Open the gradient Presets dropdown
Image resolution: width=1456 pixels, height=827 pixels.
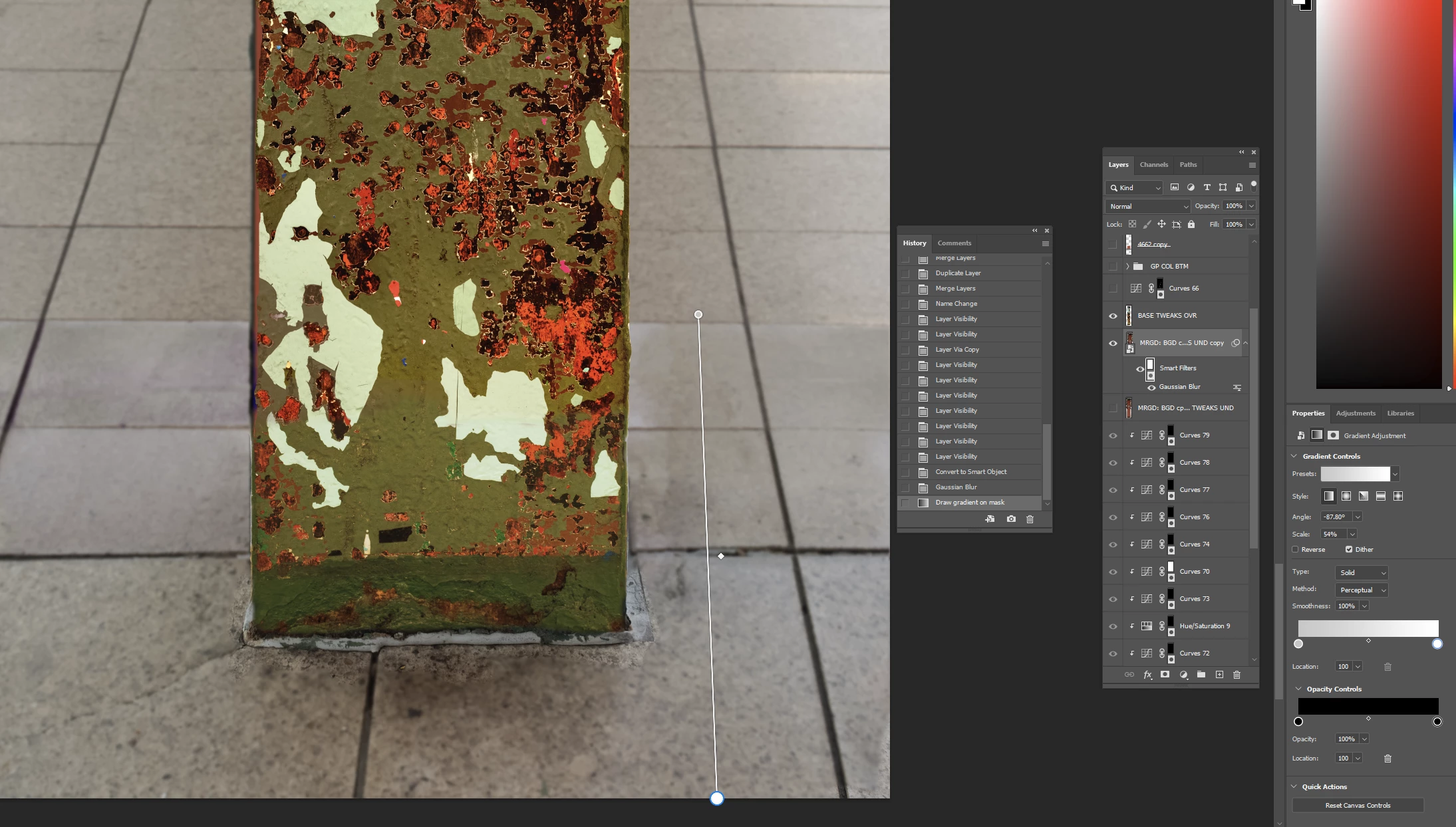[1395, 474]
